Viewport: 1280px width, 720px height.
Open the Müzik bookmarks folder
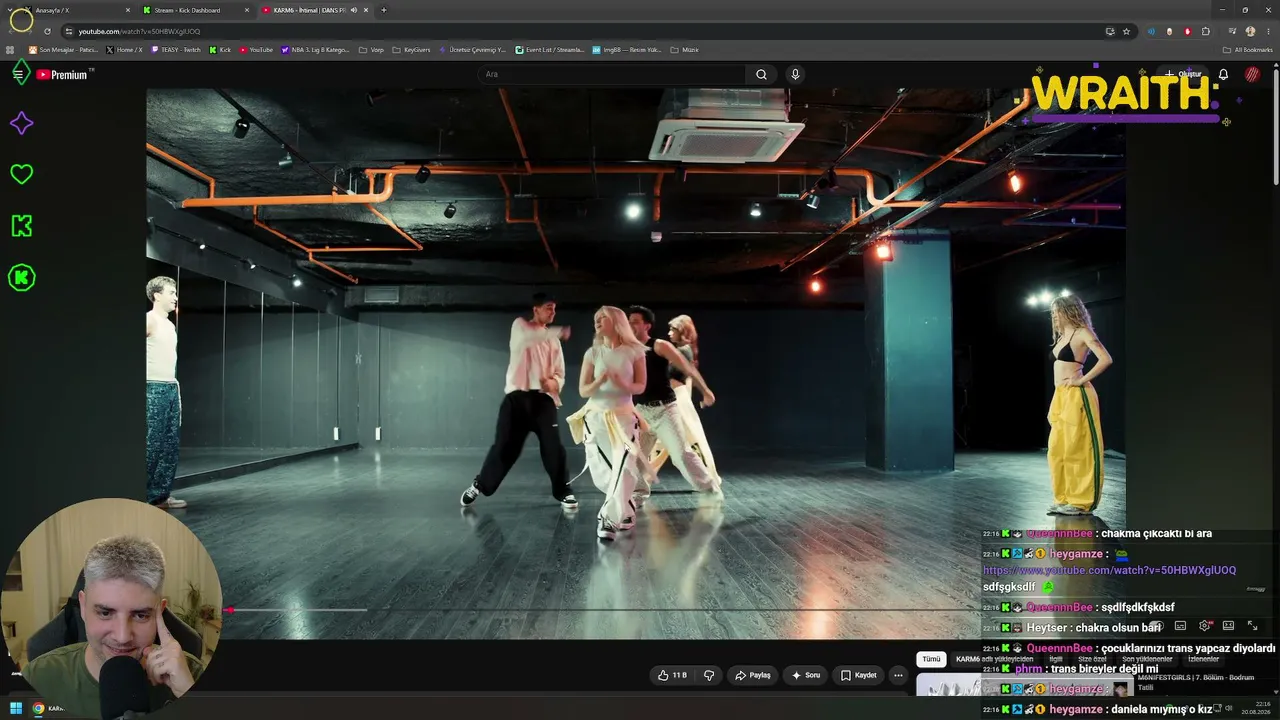[x=684, y=49]
